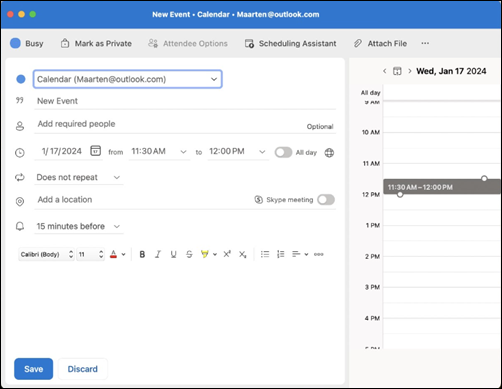Click the Add a location field
The image size is (502, 389).
[143, 200]
